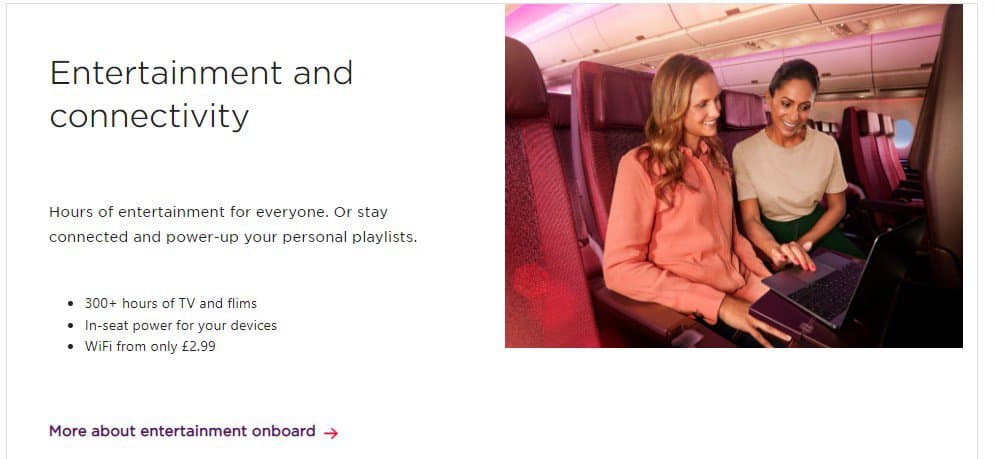Click the red arrow beside entertainment onboard
994x459 pixels.
(x=331, y=433)
